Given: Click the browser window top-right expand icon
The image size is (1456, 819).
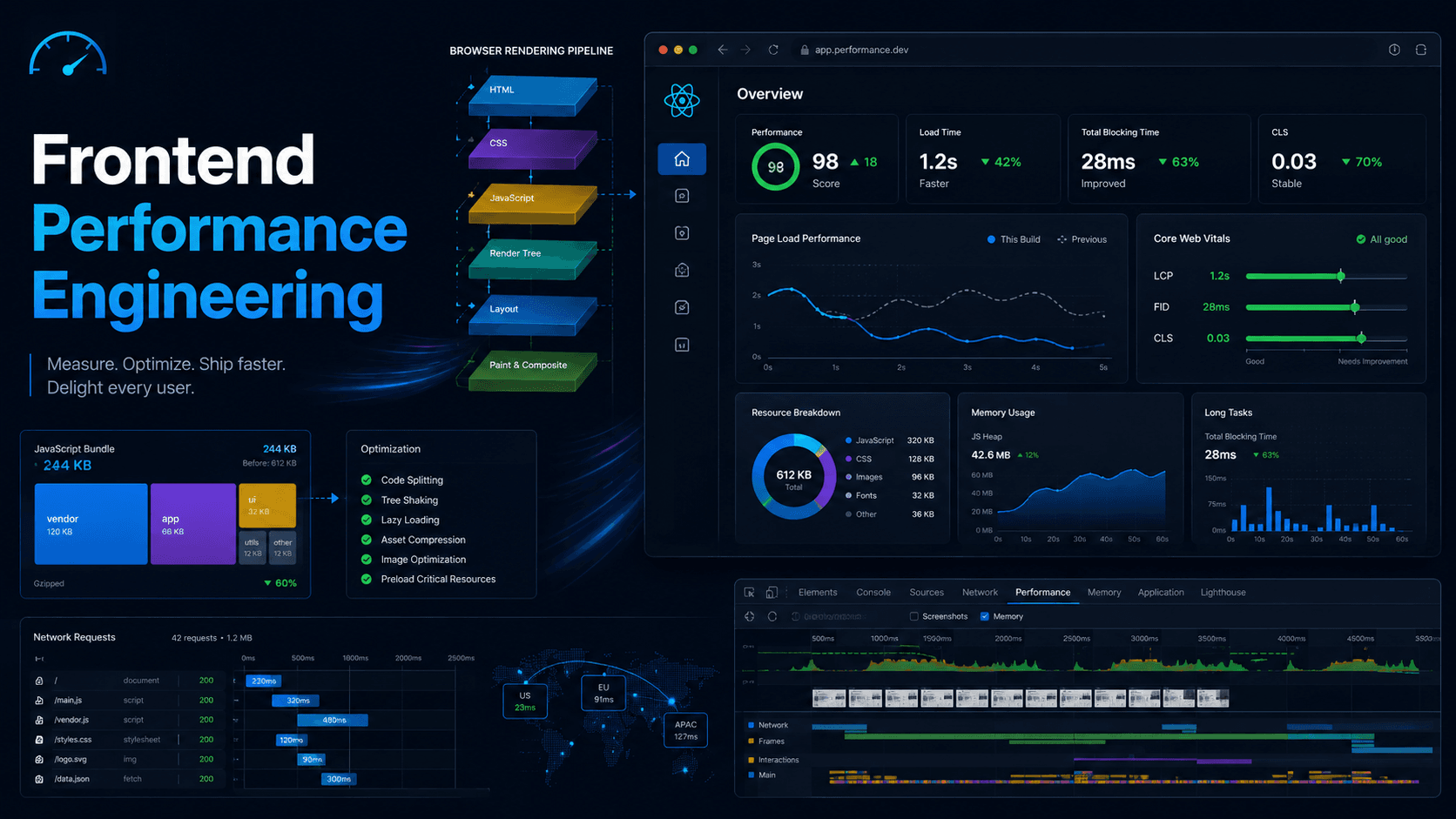Looking at the screenshot, I should click(x=1421, y=50).
